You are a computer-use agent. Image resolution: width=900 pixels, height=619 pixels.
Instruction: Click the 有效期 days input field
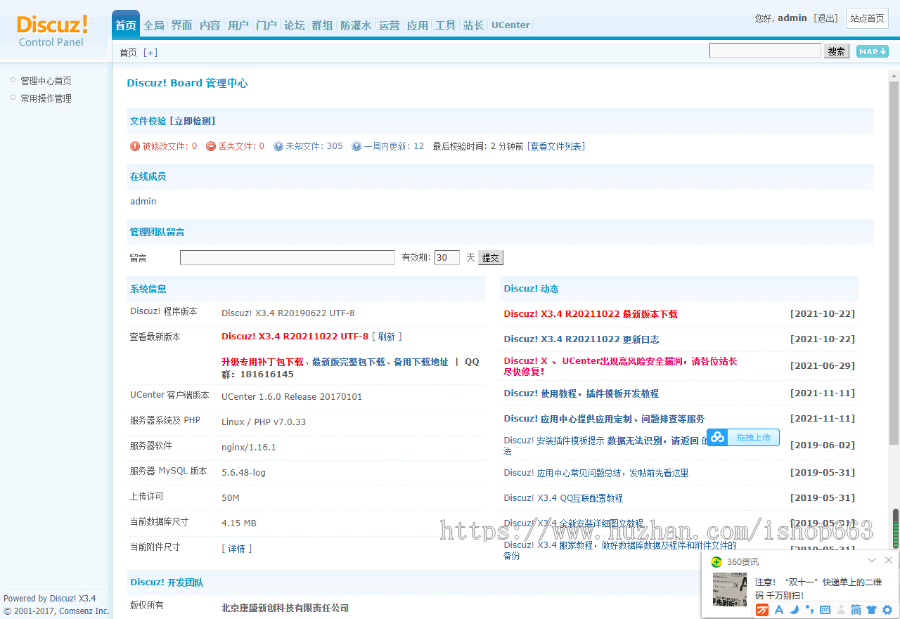(447, 258)
